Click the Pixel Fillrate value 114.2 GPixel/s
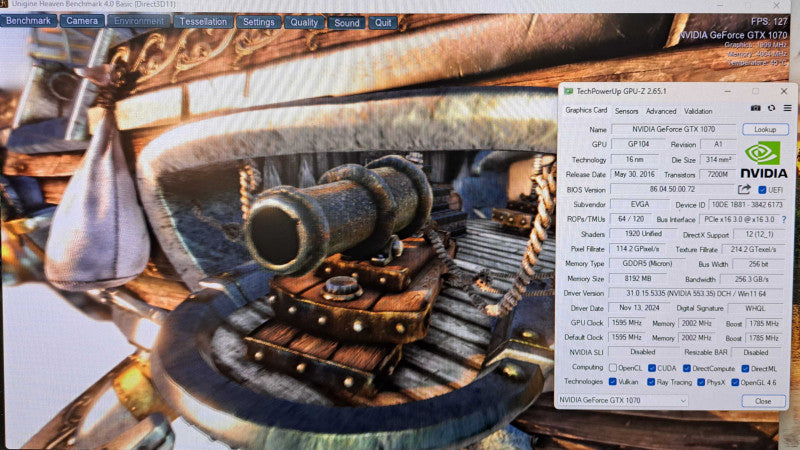The height and width of the screenshot is (450, 800). pos(637,249)
